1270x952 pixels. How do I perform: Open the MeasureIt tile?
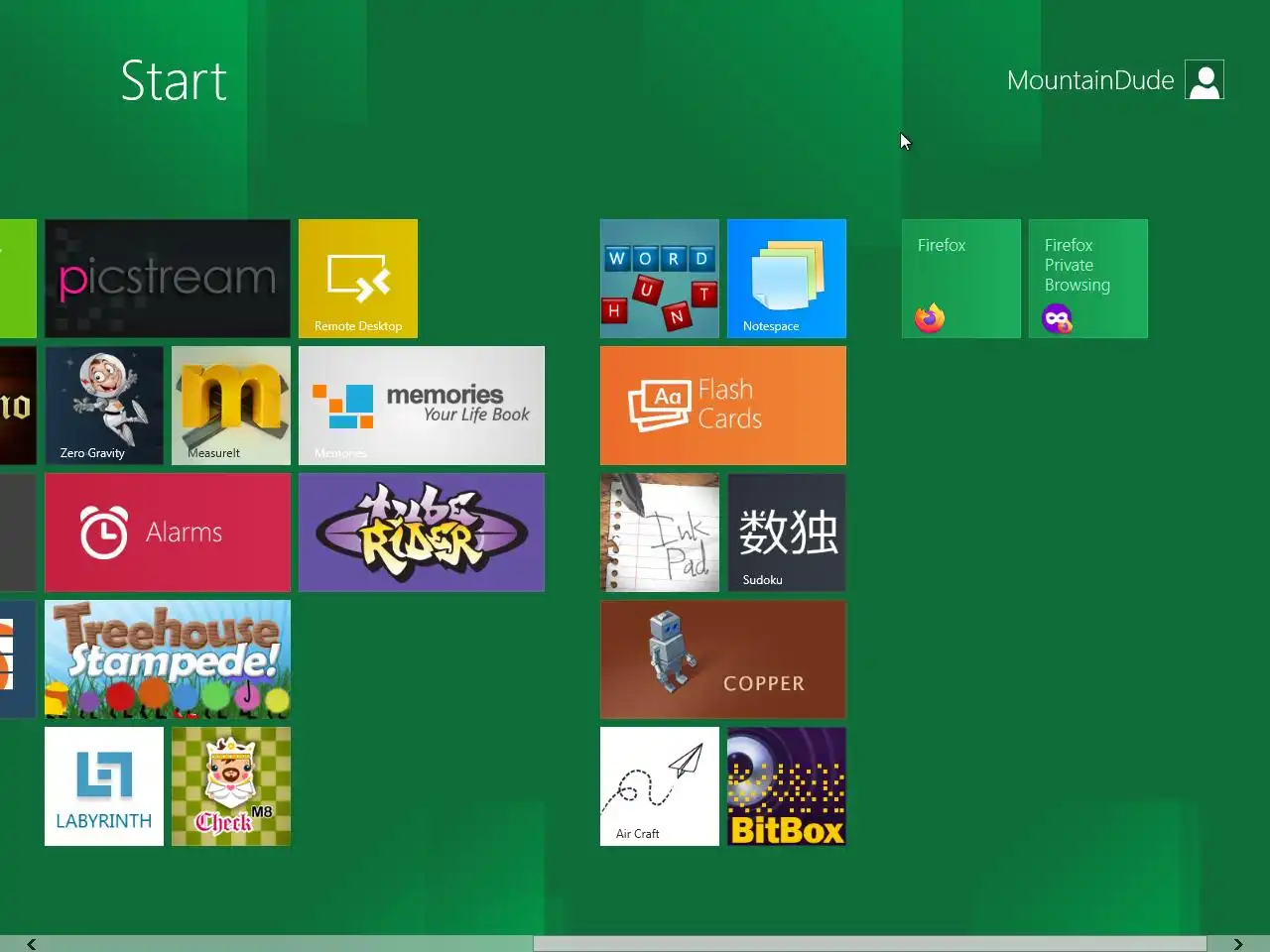tap(231, 406)
